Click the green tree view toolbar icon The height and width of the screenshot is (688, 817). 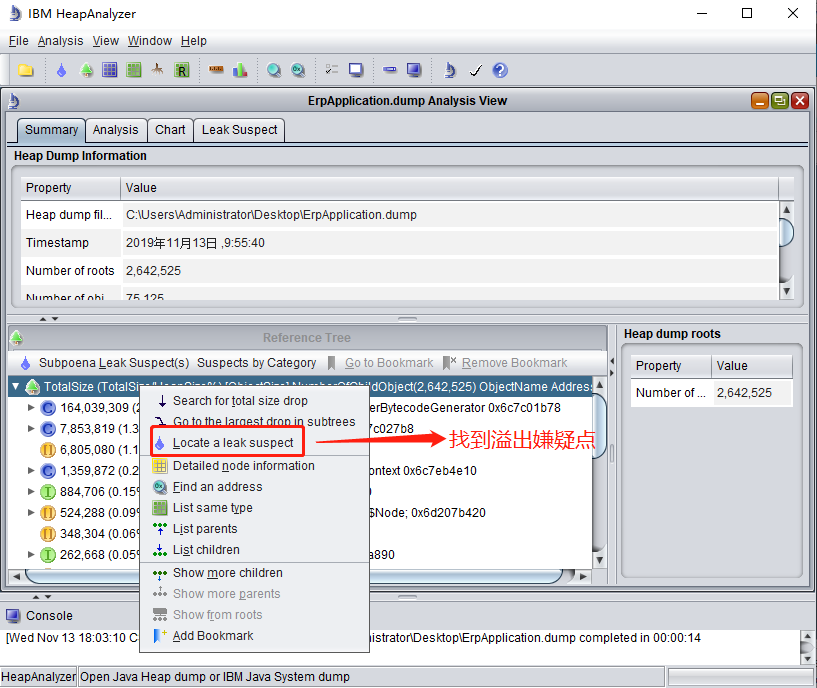(x=86, y=70)
